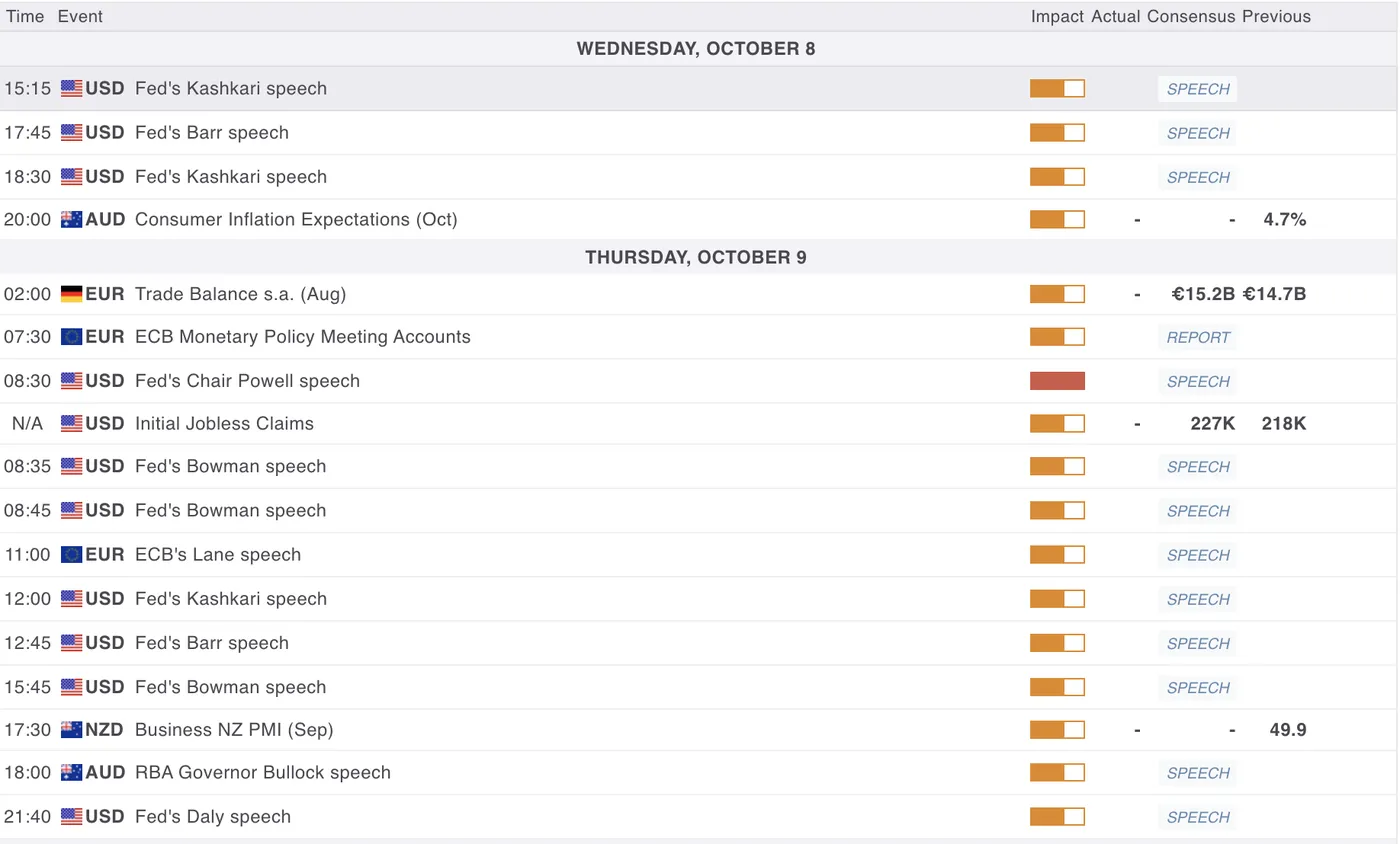The height and width of the screenshot is (844, 1400).
Task: Click the Thursday, October 9 date header
Action: tap(696, 258)
